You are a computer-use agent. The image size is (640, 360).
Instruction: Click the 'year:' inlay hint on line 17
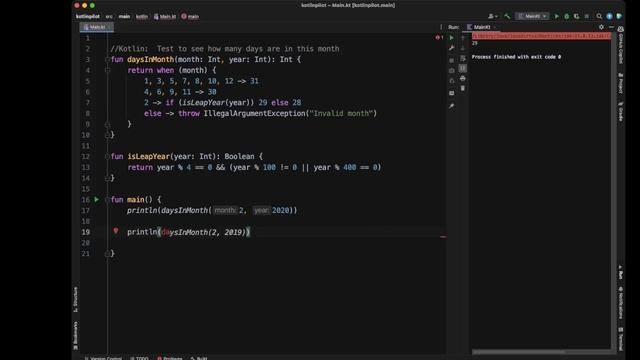pos(261,210)
